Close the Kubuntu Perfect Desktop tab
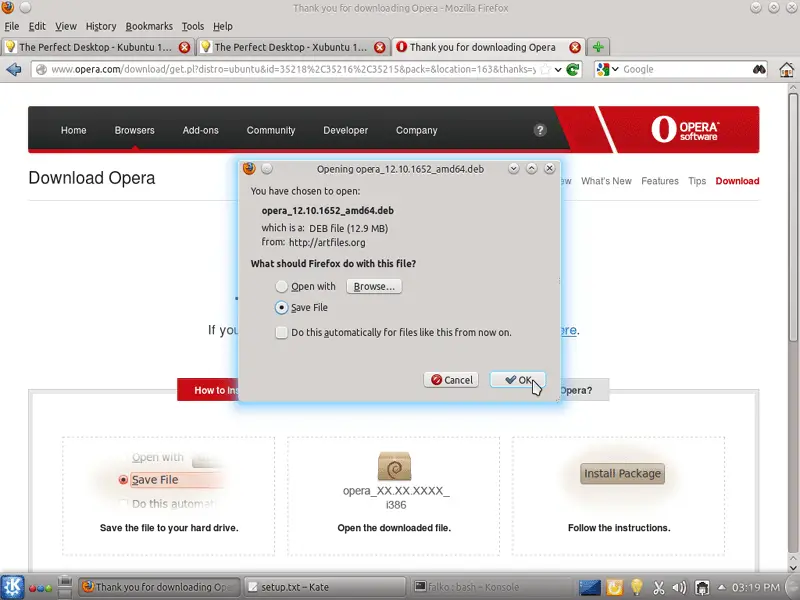The width and height of the screenshot is (800, 600). coord(184,47)
